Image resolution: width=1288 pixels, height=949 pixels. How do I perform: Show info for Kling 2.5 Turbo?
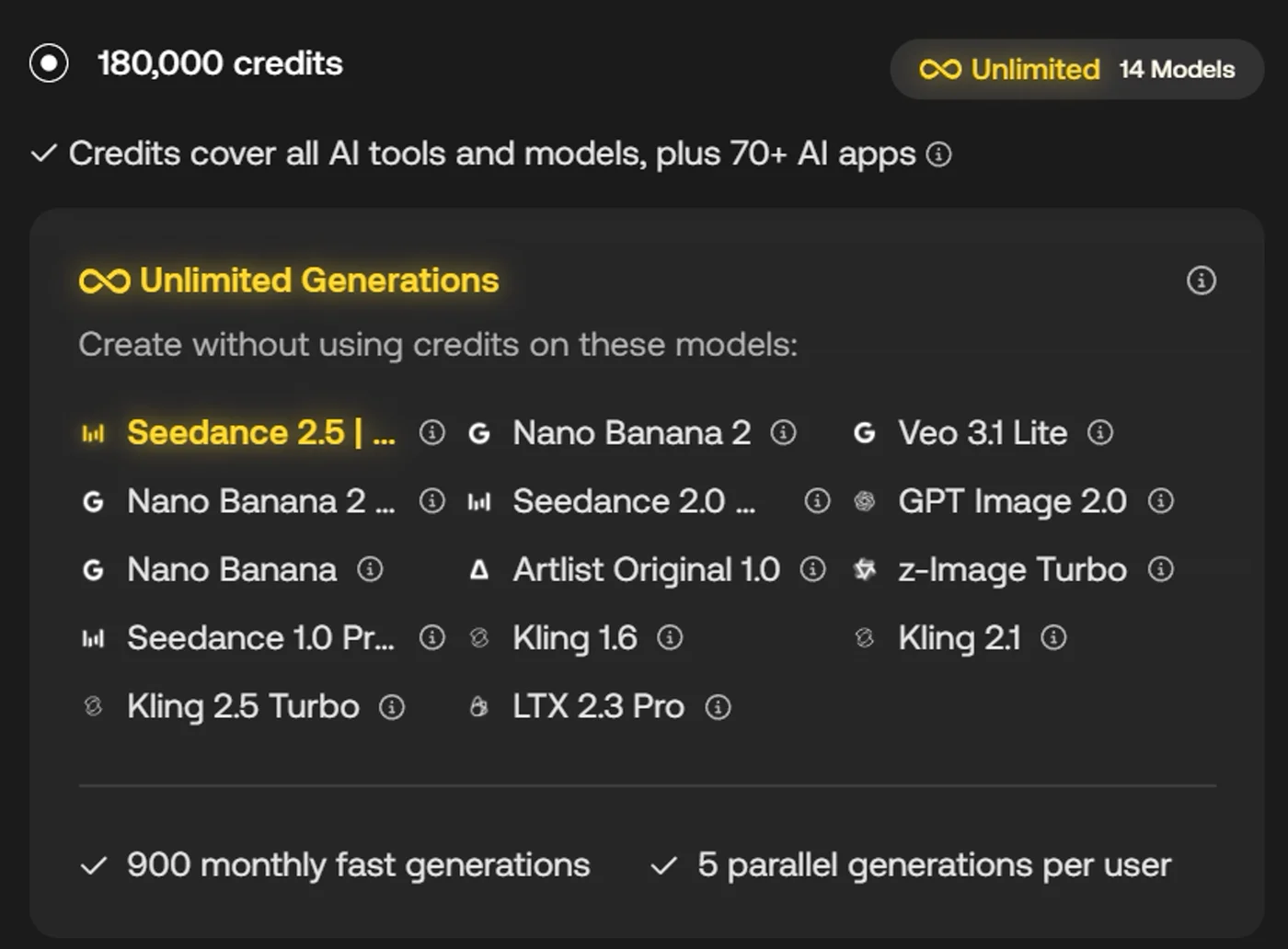[392, 706]
